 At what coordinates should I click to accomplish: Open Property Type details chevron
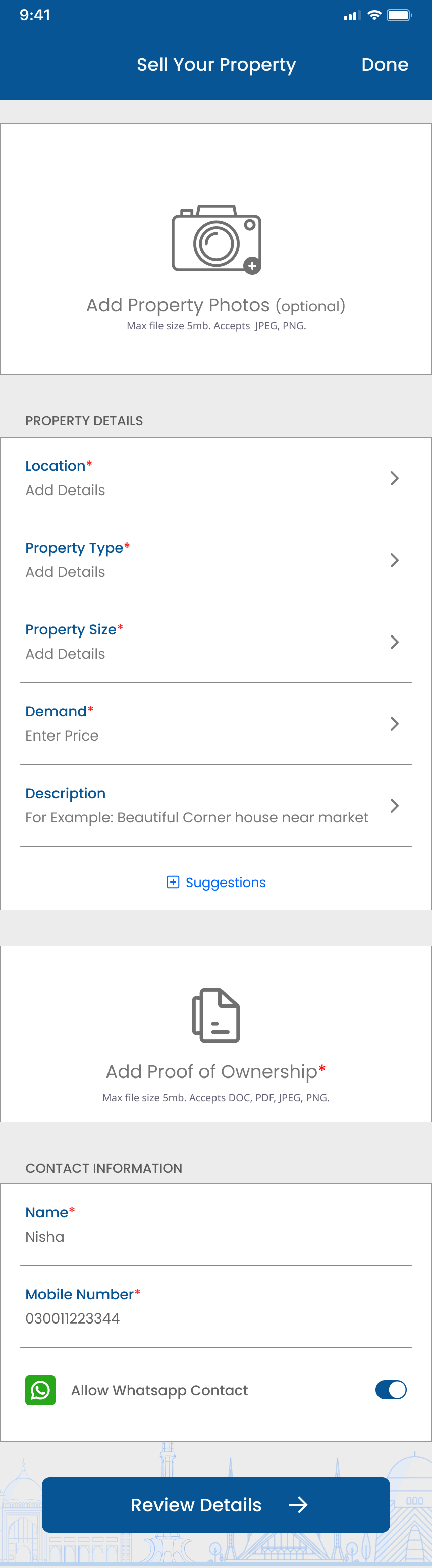coord(394,560)
